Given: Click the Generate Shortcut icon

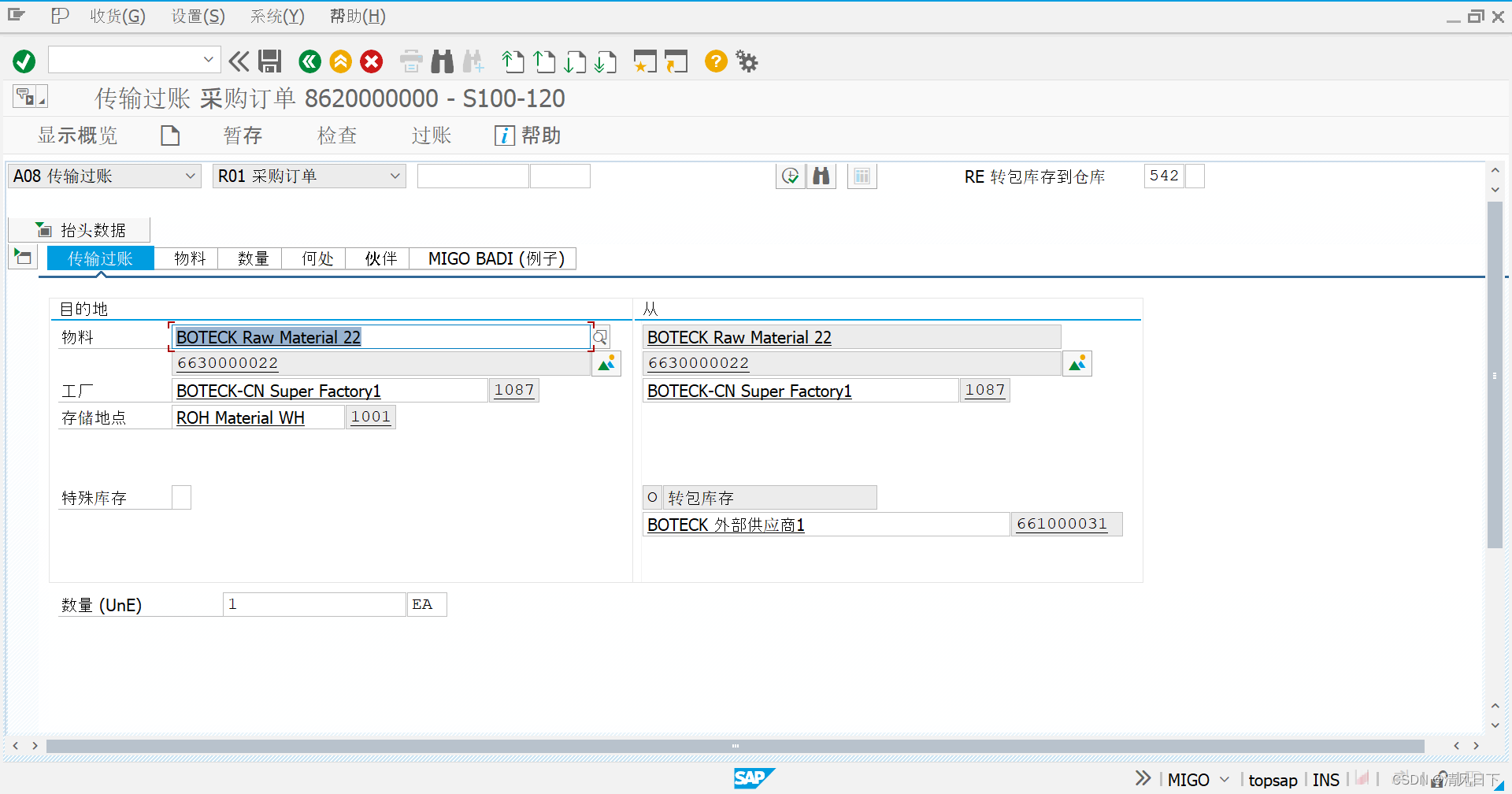Looking at the screenshot, I should 676,61.
